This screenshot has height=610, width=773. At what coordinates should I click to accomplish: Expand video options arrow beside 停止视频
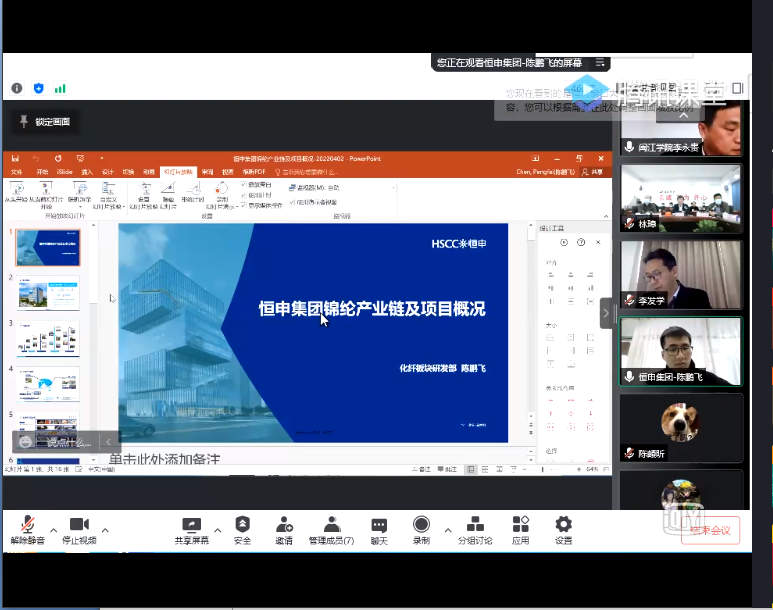105,530
